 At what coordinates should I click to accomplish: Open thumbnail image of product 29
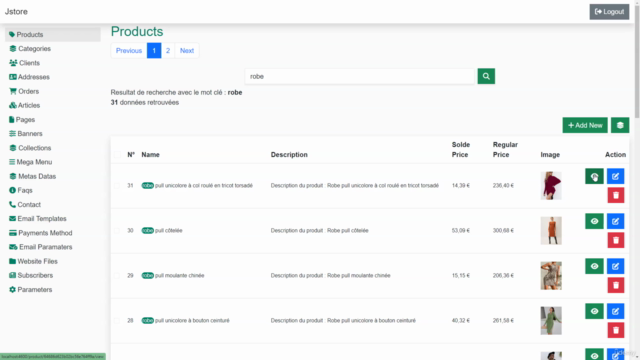pyautogui.click(x=551, y=276)
